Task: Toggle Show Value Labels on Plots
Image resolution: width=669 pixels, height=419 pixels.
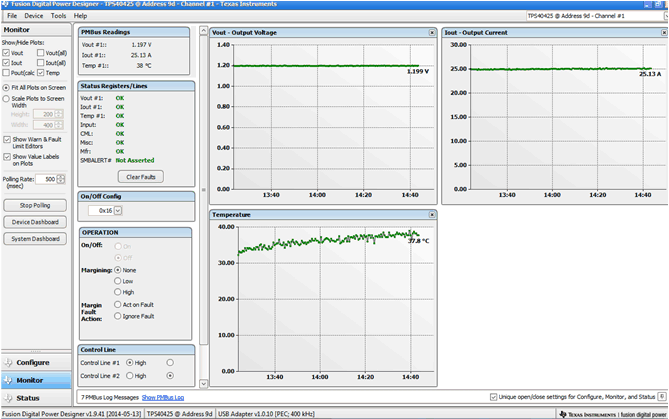Action: point(7,157)
